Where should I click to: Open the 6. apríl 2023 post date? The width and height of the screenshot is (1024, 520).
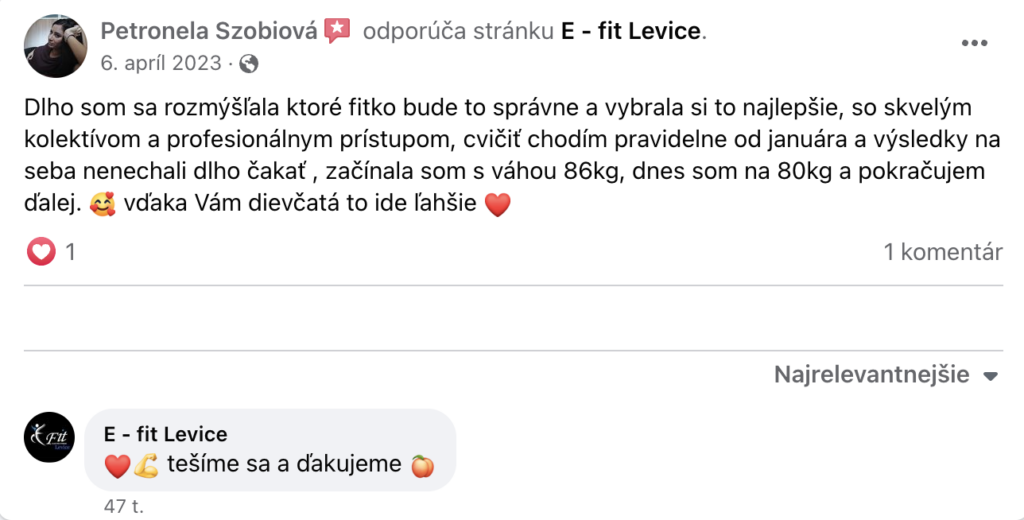pos(162,63)
